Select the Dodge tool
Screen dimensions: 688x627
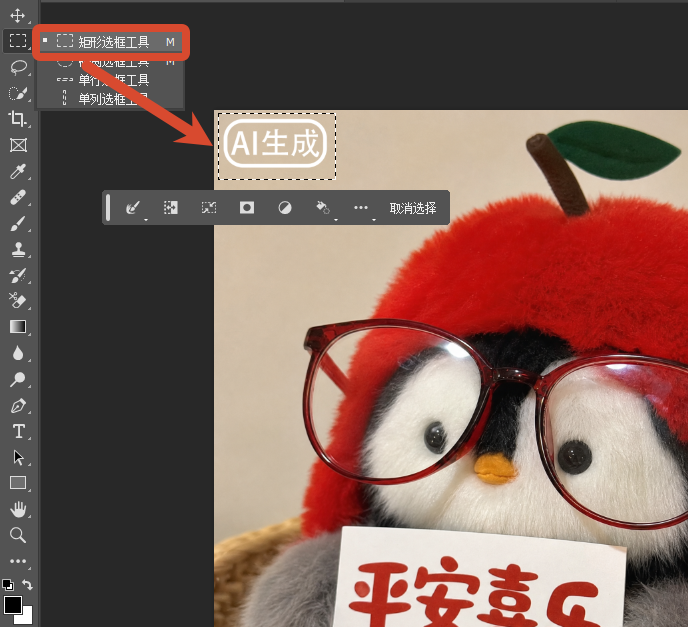tap(18, 379)
